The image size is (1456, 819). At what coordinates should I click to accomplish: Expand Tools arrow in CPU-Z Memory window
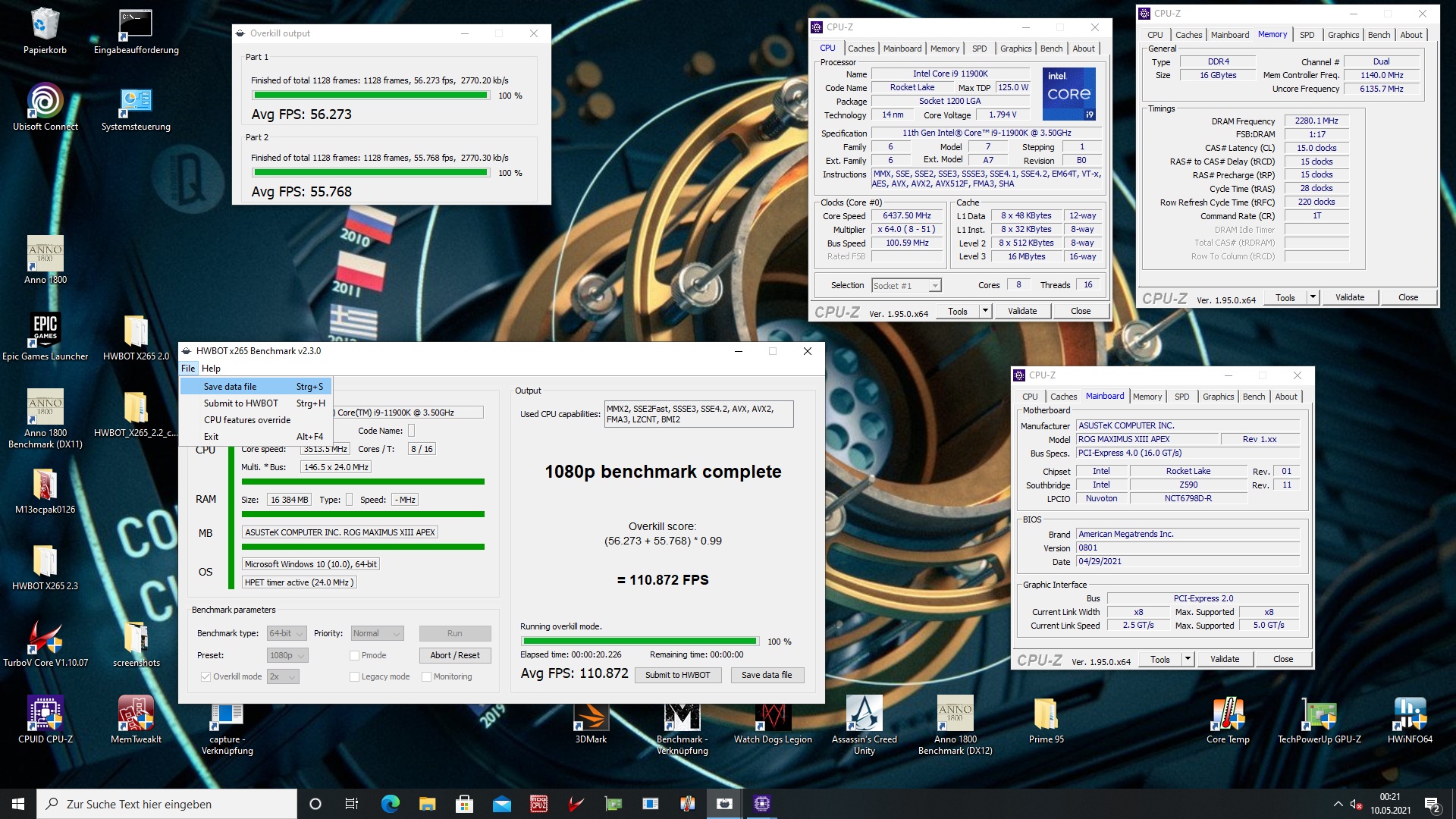coord(1312,297)
